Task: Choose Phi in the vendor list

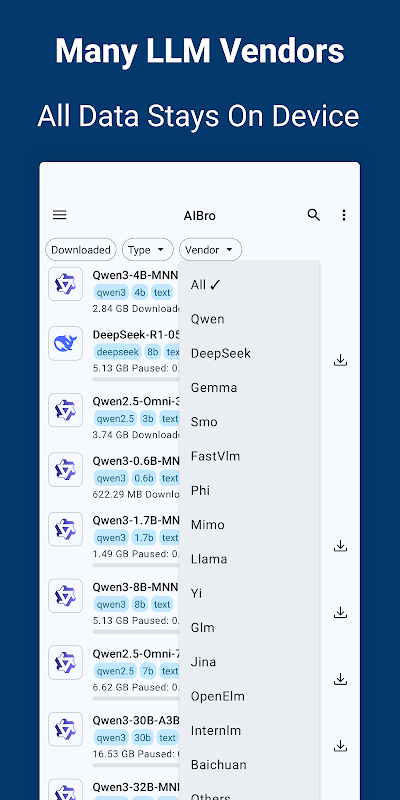Action: tap(249, 490)
